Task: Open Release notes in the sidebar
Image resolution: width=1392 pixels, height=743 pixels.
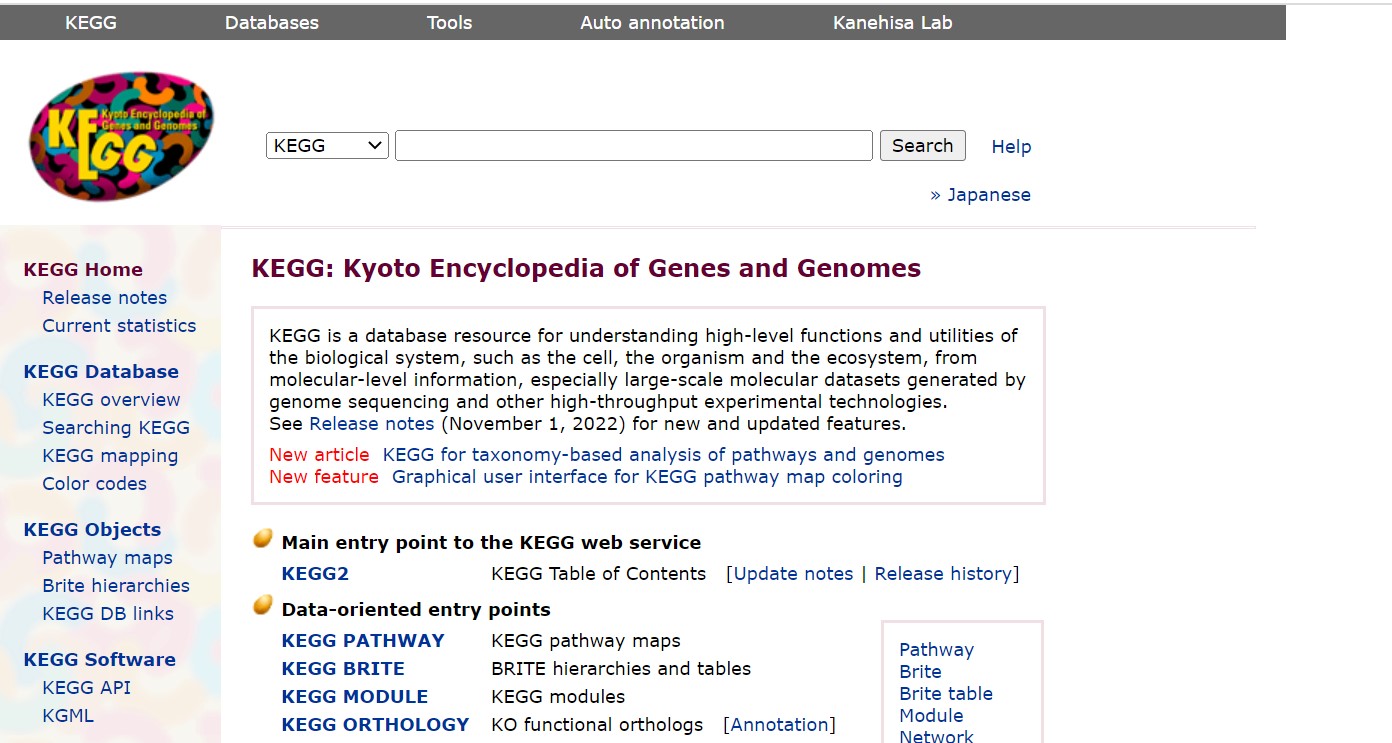Action: coord(104,298)
